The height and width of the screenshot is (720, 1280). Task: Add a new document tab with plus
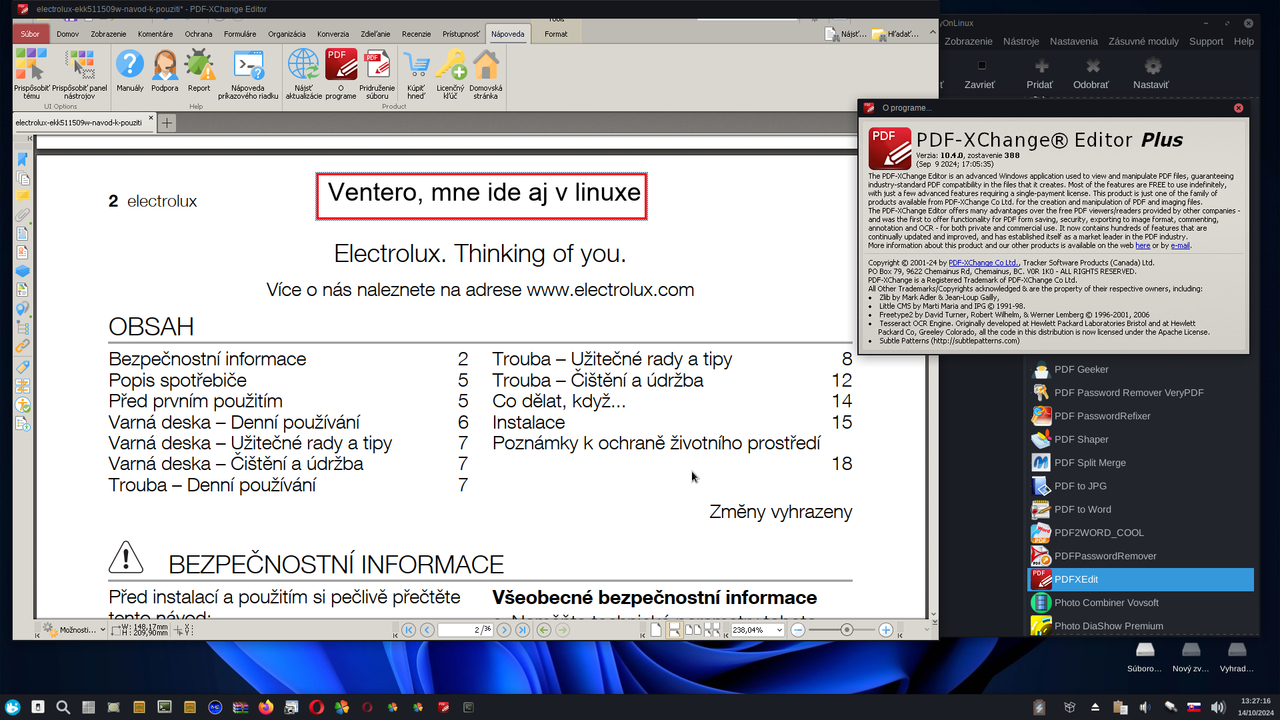click(x=167, y=123)
